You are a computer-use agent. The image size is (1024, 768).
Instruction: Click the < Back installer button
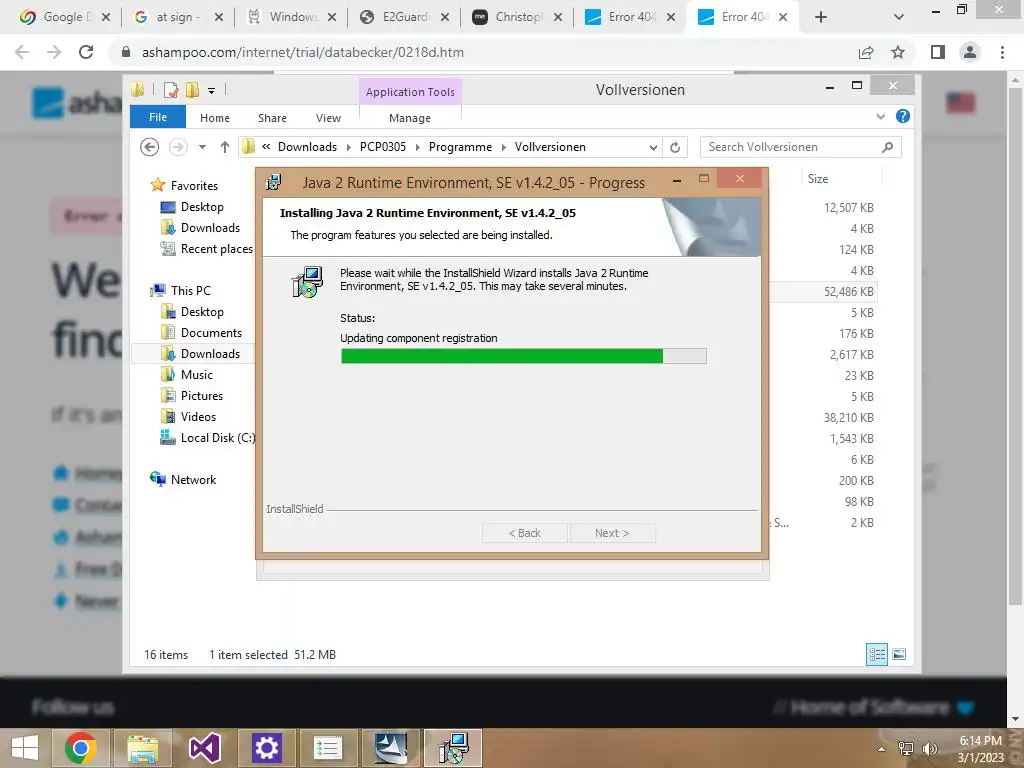coord(525,533)
